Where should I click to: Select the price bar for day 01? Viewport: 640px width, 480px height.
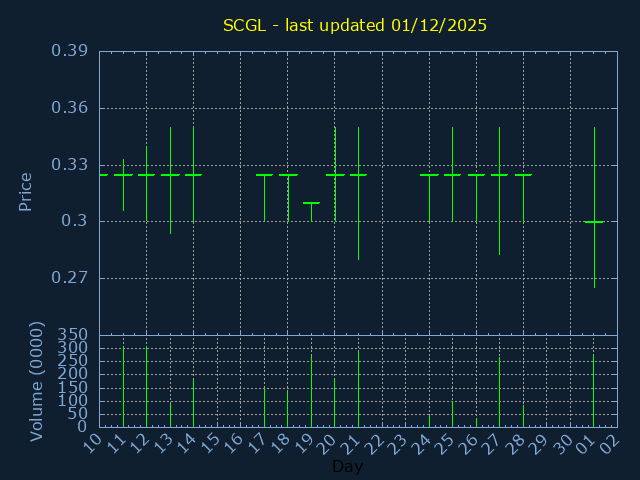click(594, 221)
